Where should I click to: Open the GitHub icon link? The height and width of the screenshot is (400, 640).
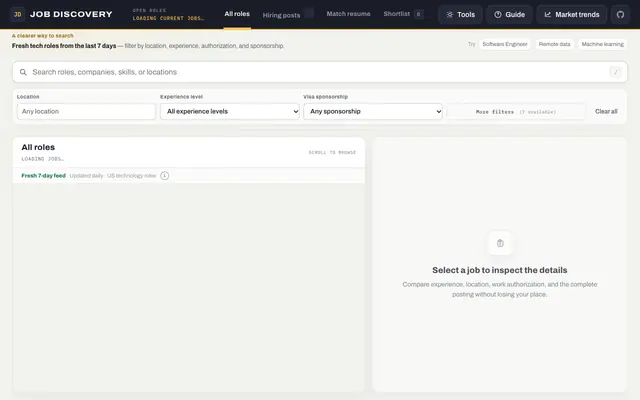pyautogui.click(x=620, y=15)
